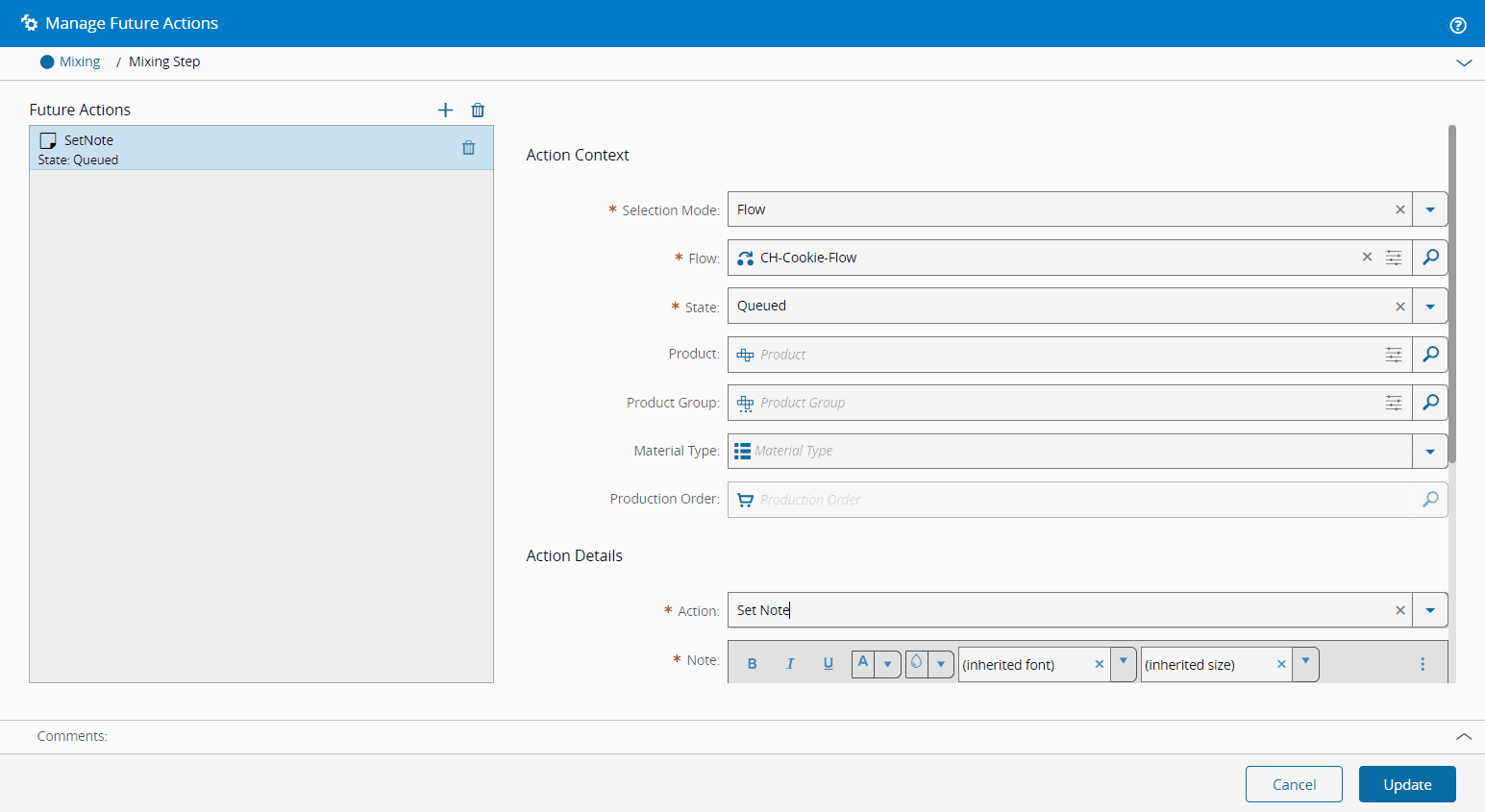Toggle underline formatting in Note editor

point(828,664)
